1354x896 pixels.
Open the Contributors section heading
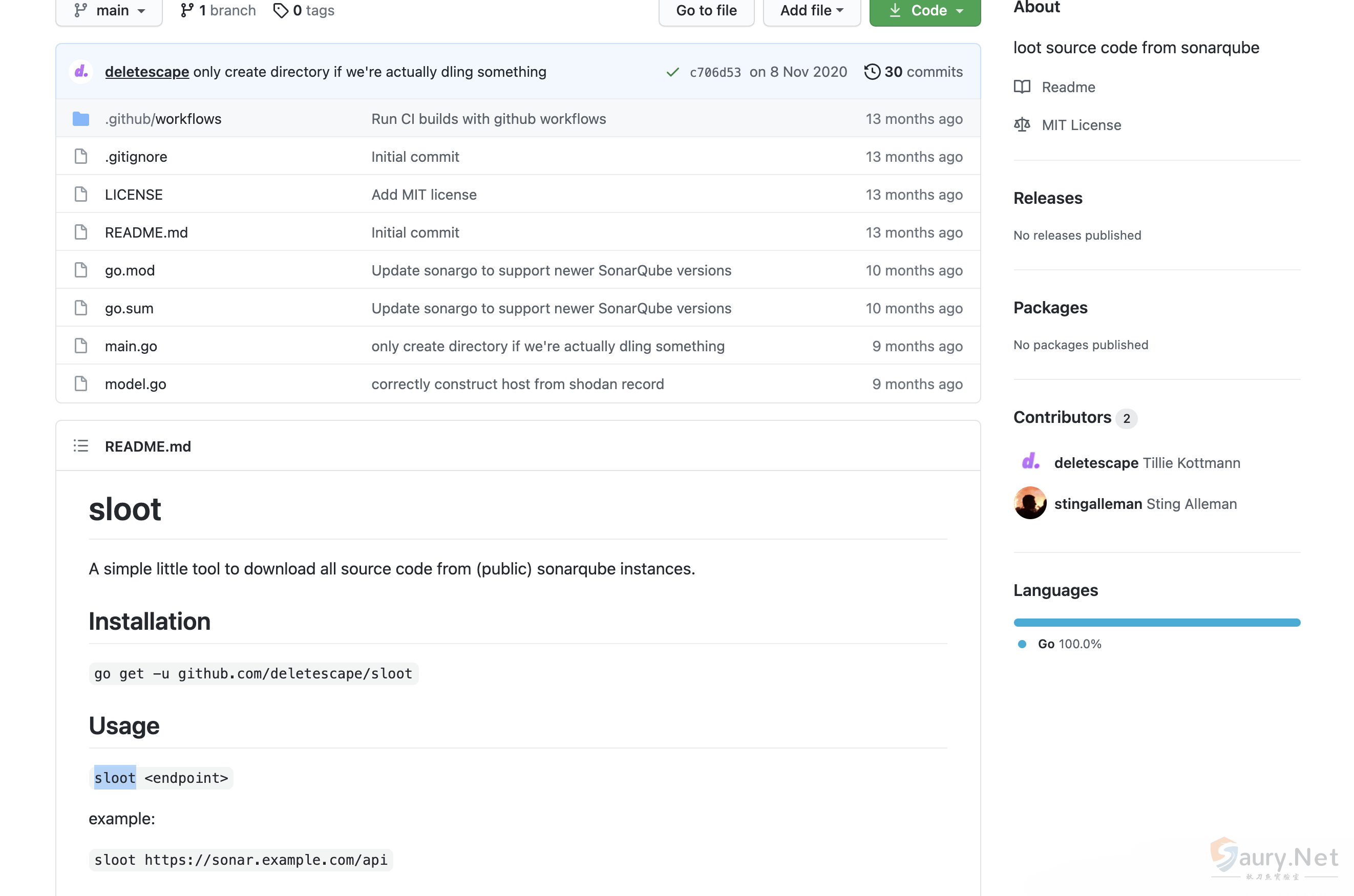[1062, 417]
